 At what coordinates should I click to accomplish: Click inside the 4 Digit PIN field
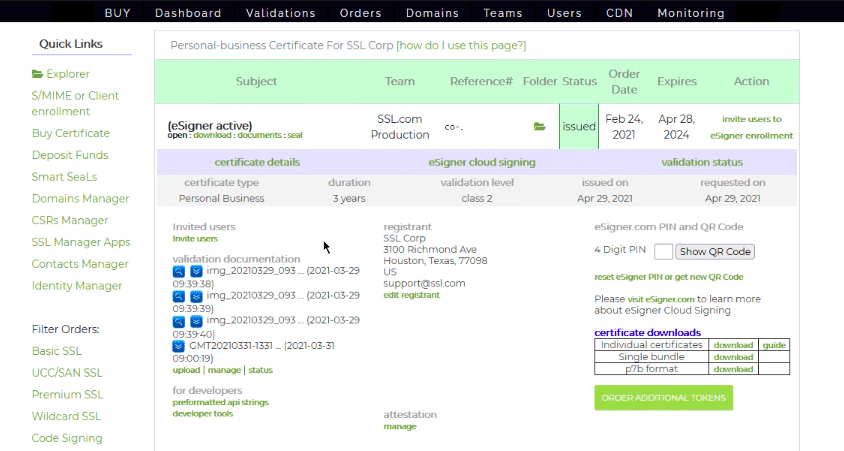click(663, 252)
